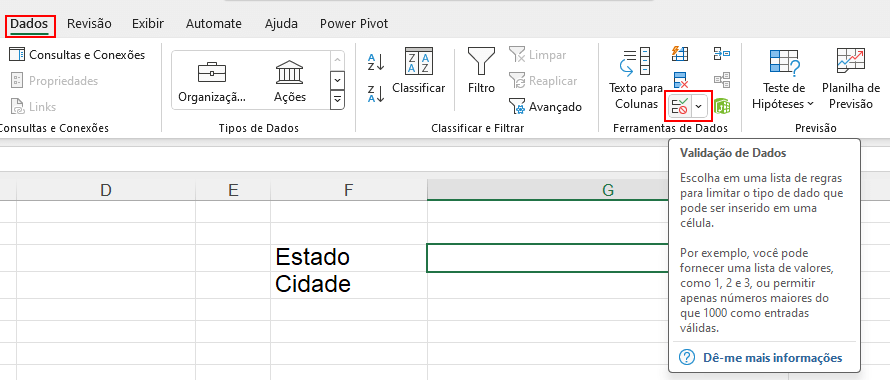Open Consultas e Conexões pane
Screen dimensions: 890x380
click(x=78, y=55)
